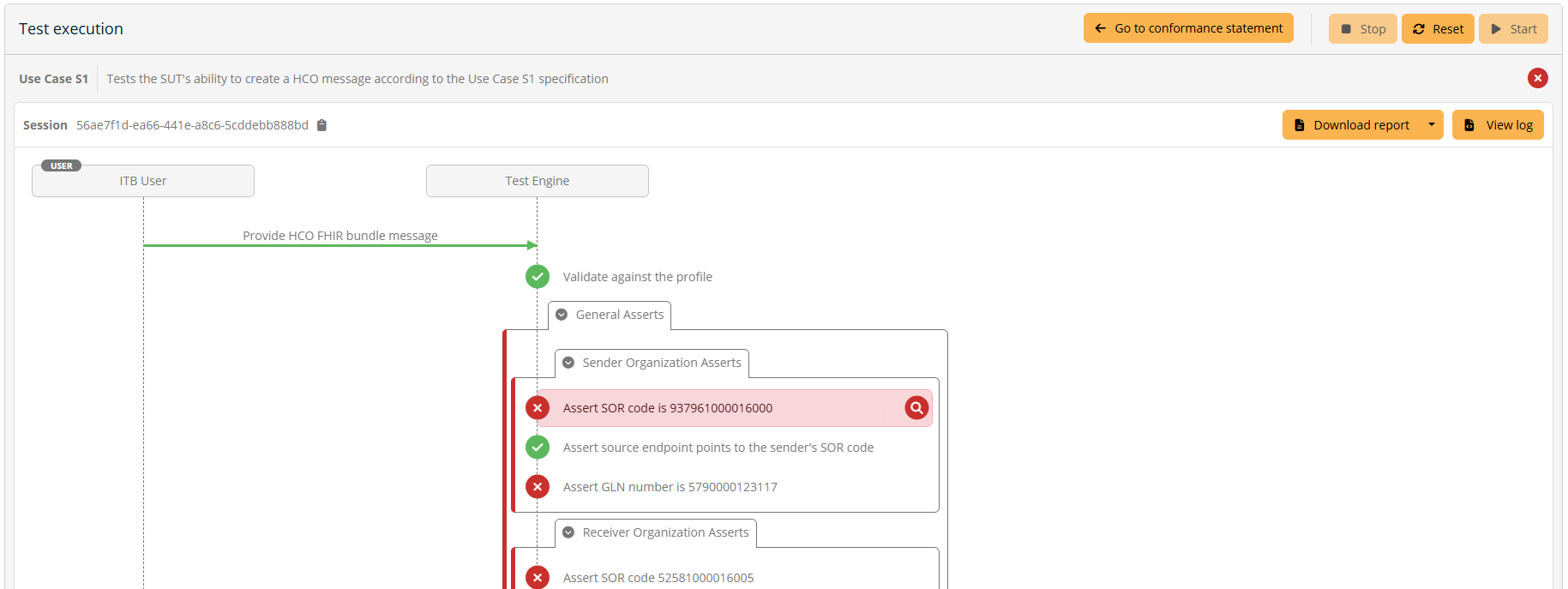Collapse the General Asserts group
1568x589 pixels.
(x=562, y=315)
